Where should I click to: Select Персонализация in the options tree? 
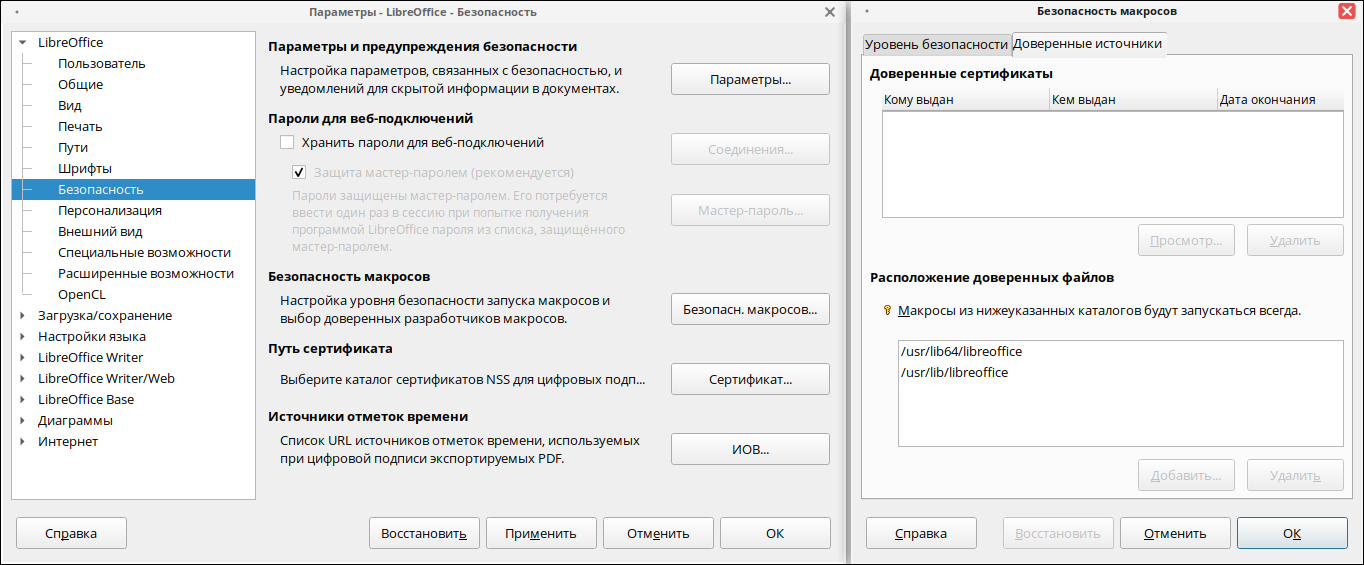110,211
